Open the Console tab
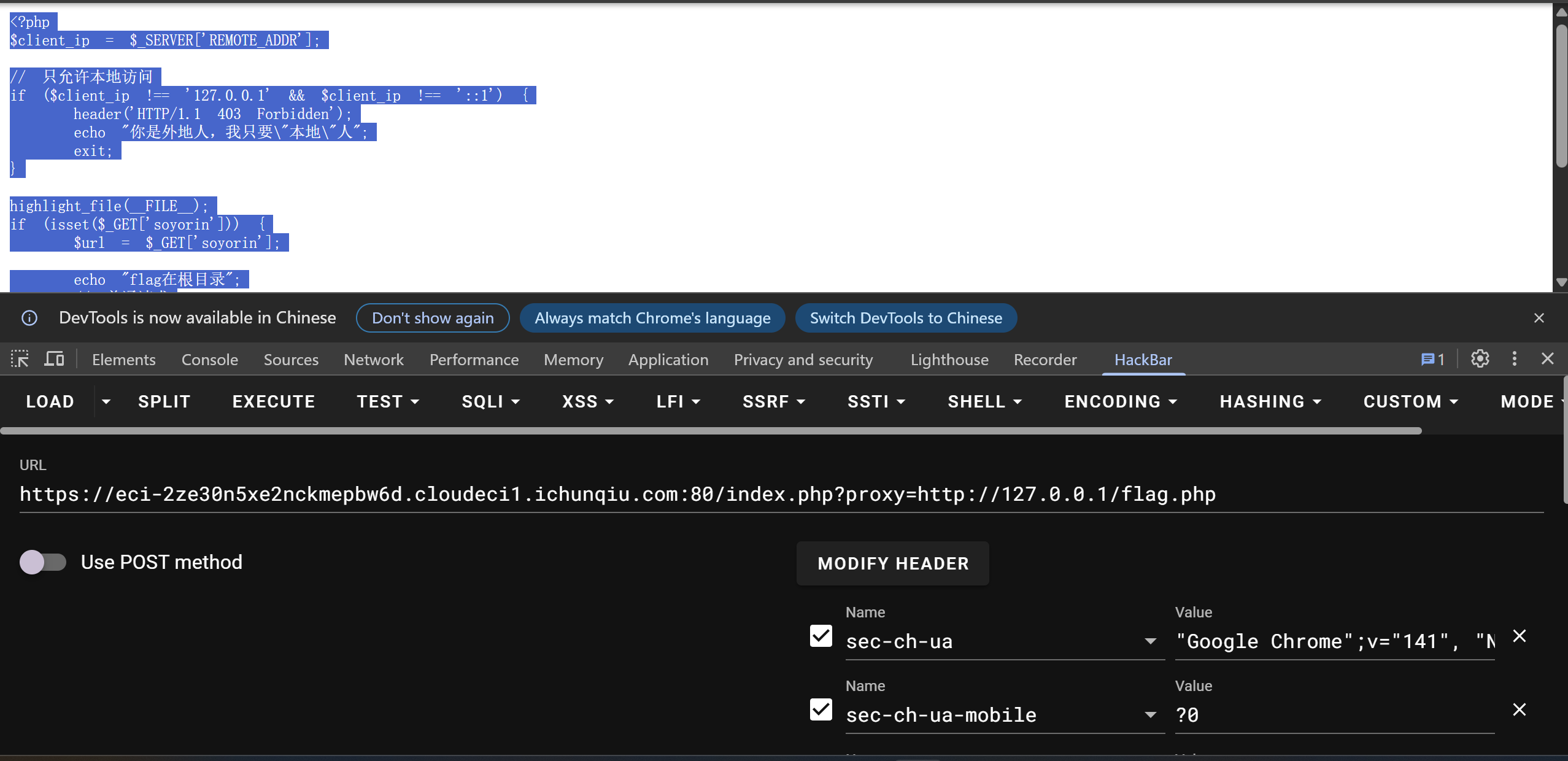 tap(209, 360)
